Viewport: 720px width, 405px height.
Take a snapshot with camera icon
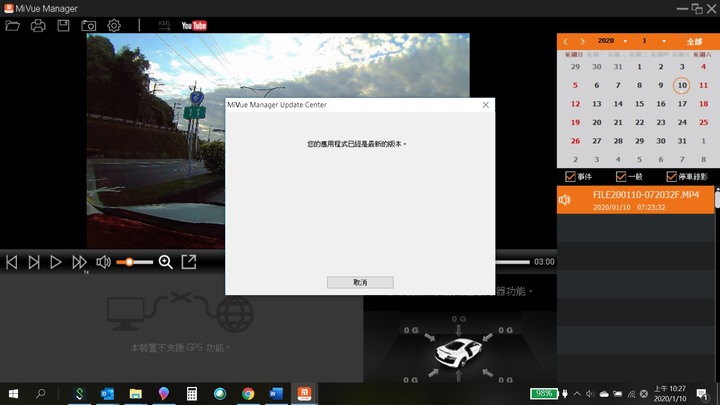89,26
